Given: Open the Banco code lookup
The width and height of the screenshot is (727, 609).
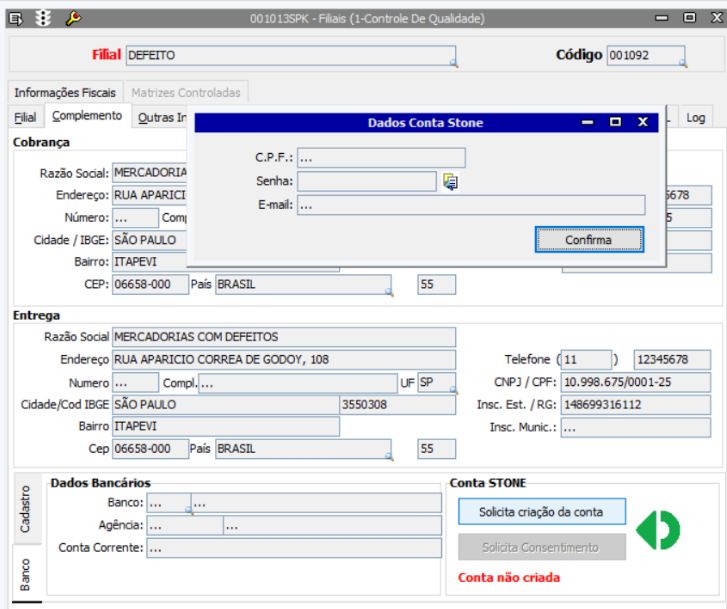Looking at the screenshot, I should pyautogui.click(x=187, y=509).
